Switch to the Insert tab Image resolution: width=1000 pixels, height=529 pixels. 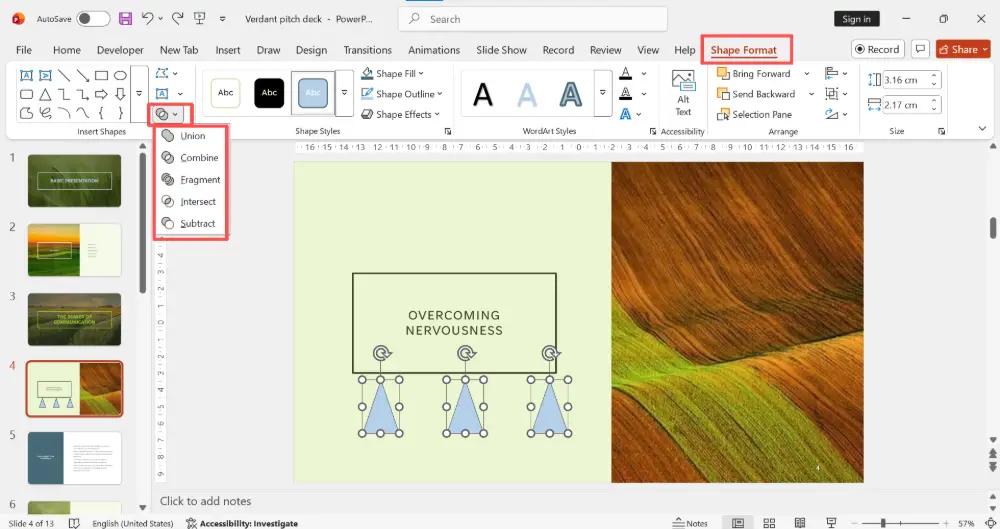[x=228, y=50]
